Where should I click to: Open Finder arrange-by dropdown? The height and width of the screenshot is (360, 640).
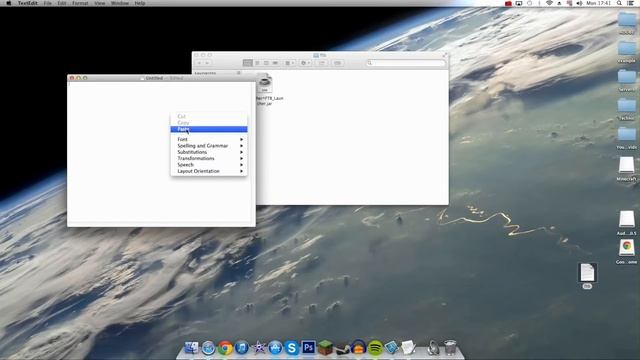[x=290, y=63]
